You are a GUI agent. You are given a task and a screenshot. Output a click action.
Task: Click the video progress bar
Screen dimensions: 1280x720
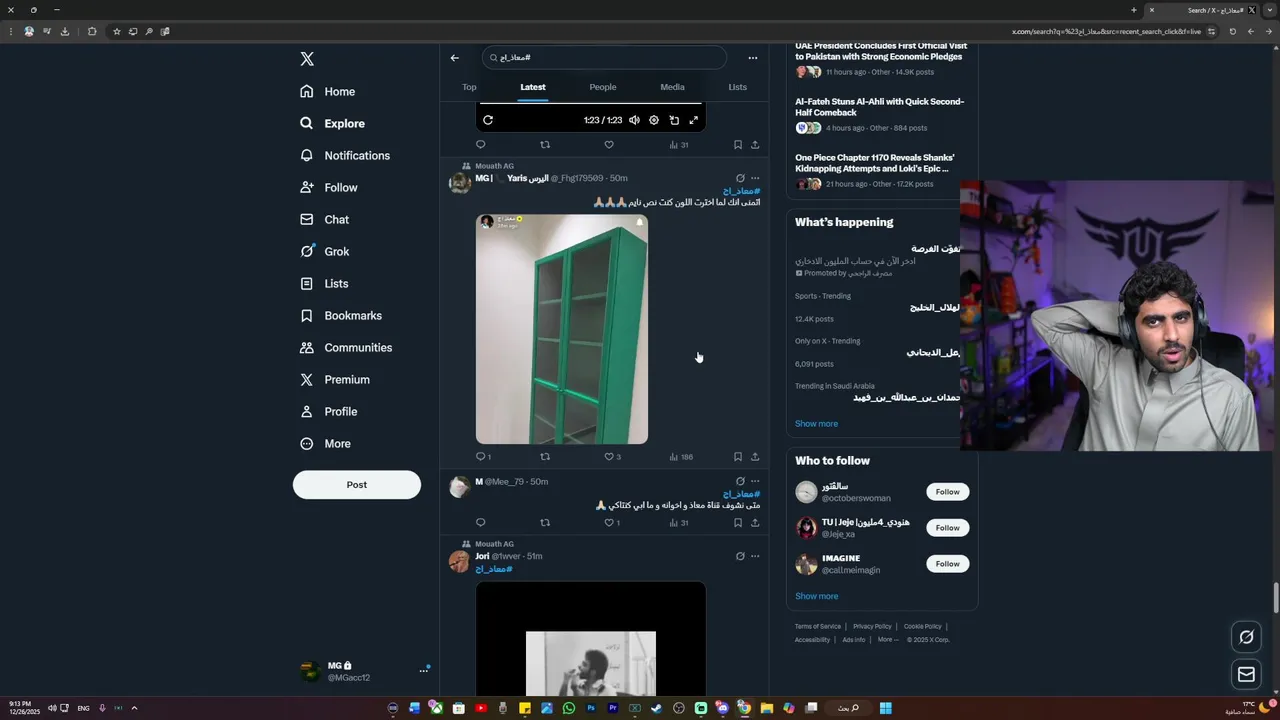coord(591,105)
